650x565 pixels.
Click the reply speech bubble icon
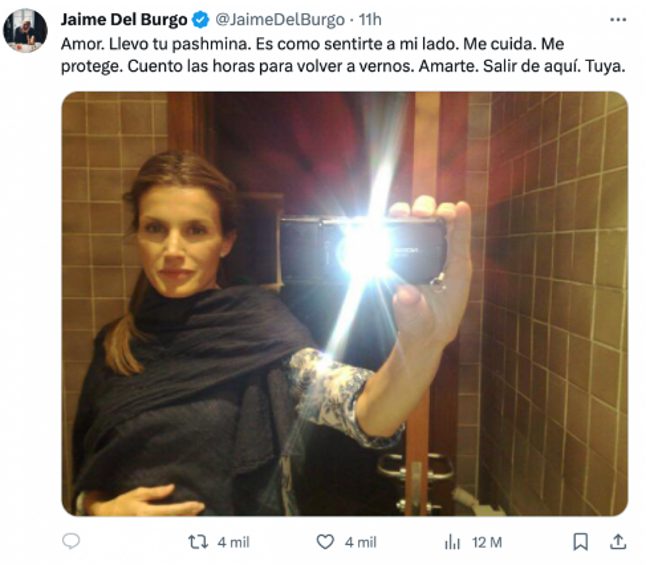71,541
